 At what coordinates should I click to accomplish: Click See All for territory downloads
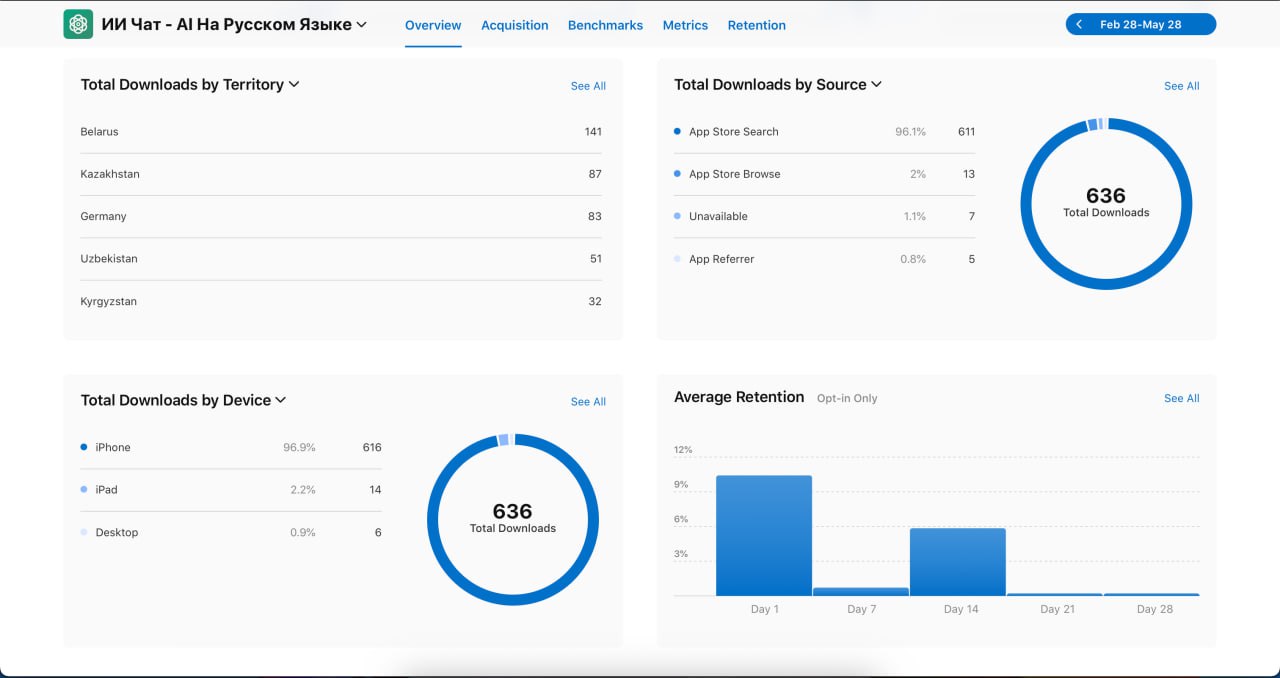click(x=588, y=86)
